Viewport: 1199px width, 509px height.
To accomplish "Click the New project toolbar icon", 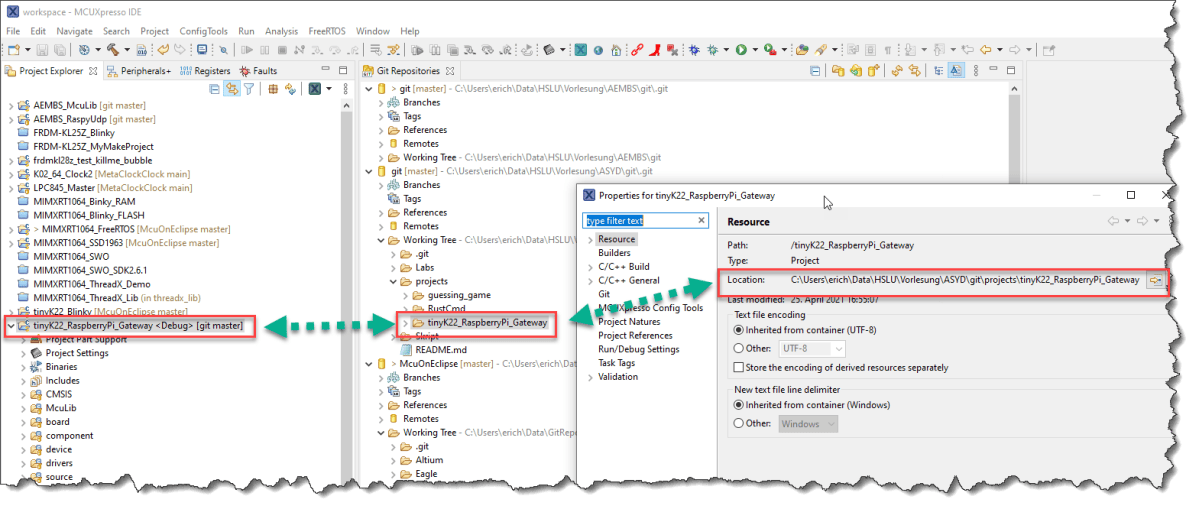I will coord(14,50).
